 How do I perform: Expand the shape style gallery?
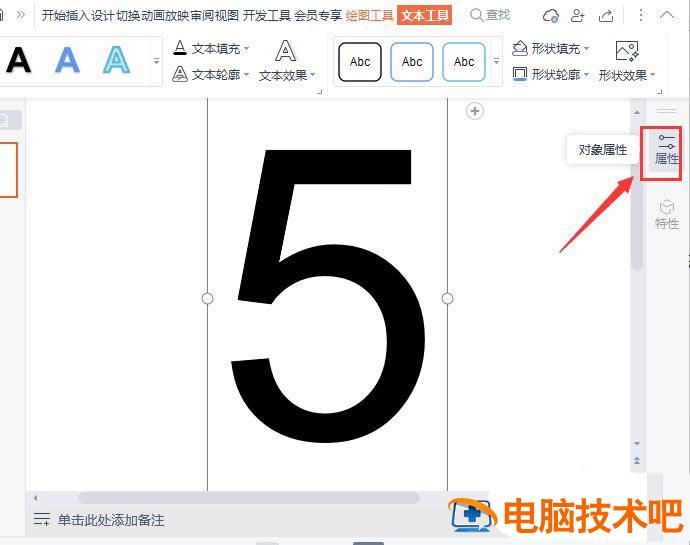496,61
